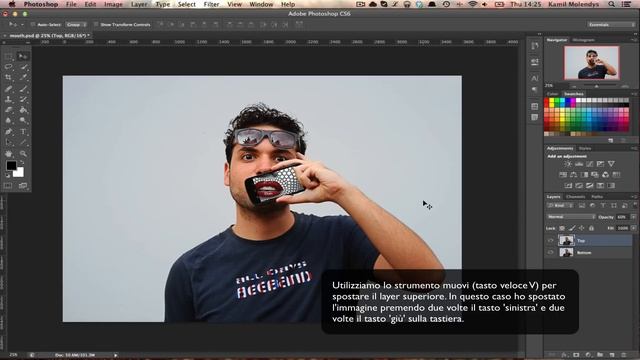Select the Lasso tool
640x360 pixels.
point(9,67)
